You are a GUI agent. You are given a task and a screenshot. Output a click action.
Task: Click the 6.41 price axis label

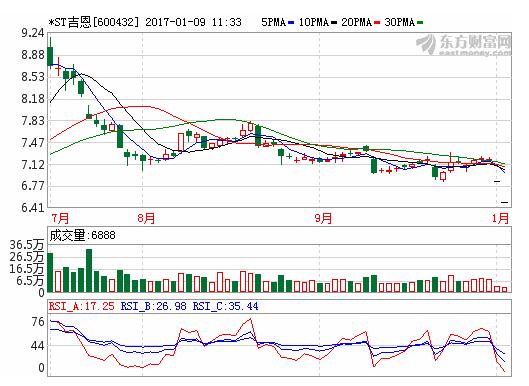(33, 208)
